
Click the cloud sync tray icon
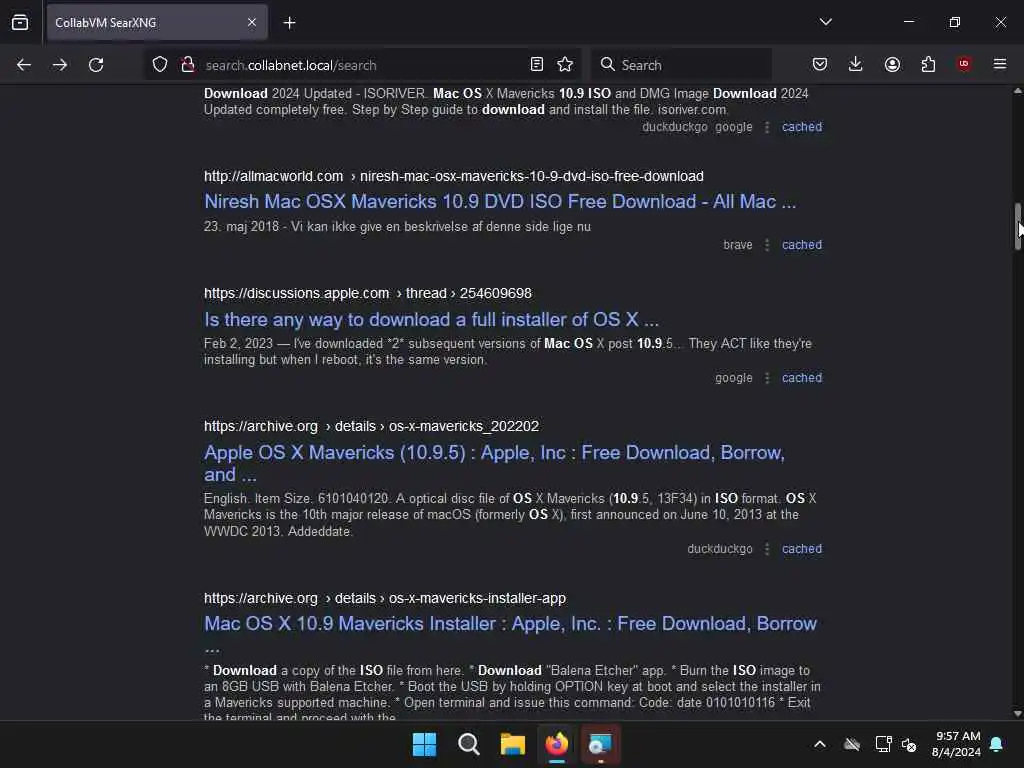[x=852, y=744]
